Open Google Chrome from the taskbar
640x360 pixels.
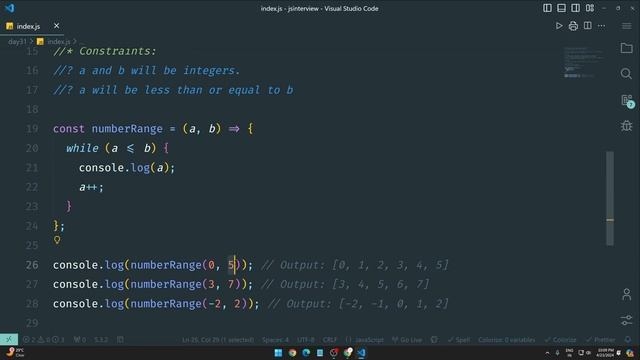point(292,353)
